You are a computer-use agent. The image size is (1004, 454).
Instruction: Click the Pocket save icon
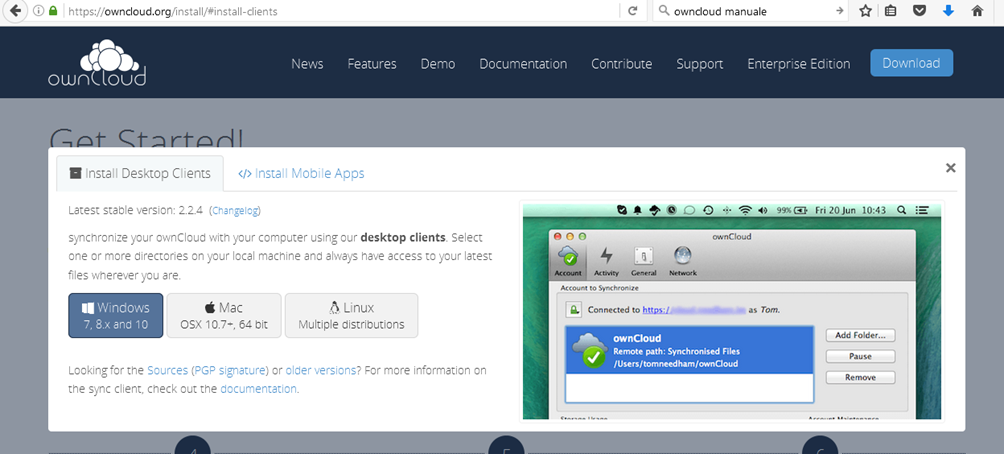(919, 11)
